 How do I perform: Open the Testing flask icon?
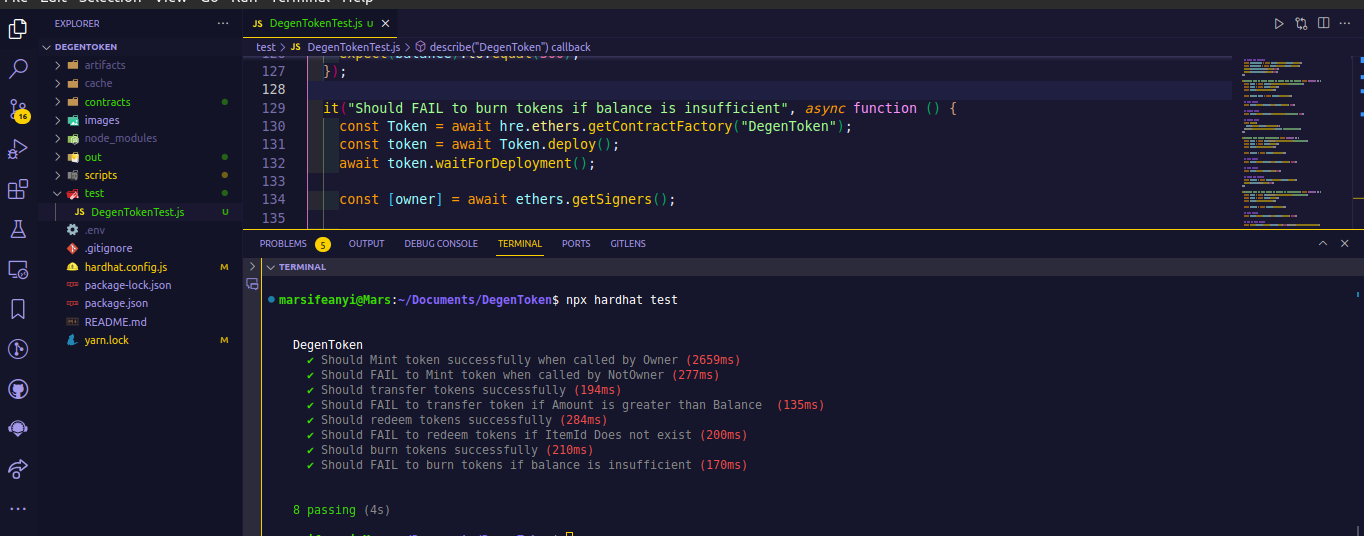click(x=18, y=229)
